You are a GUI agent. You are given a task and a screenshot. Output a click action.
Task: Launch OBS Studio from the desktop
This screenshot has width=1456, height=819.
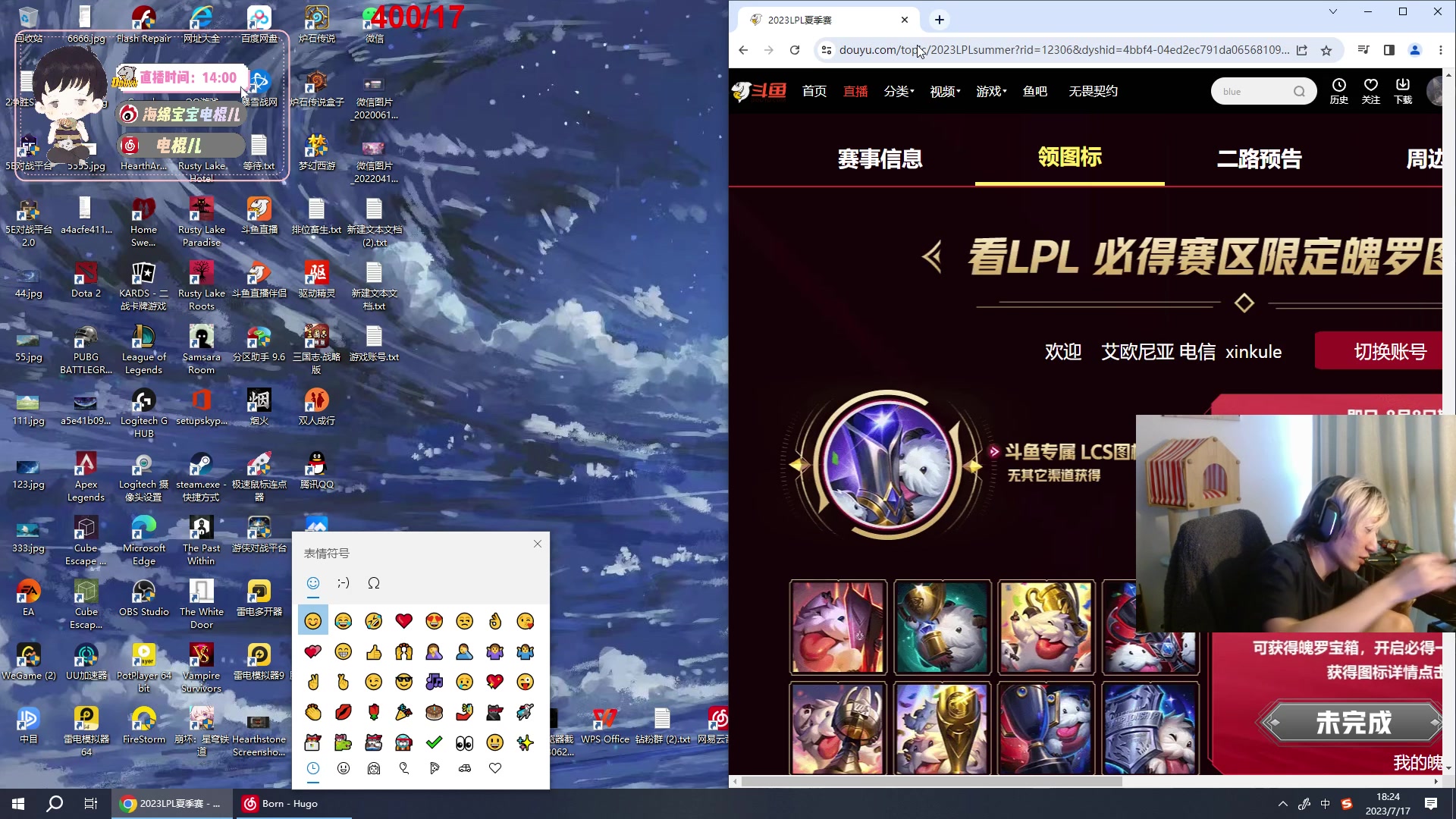point(143,598)
